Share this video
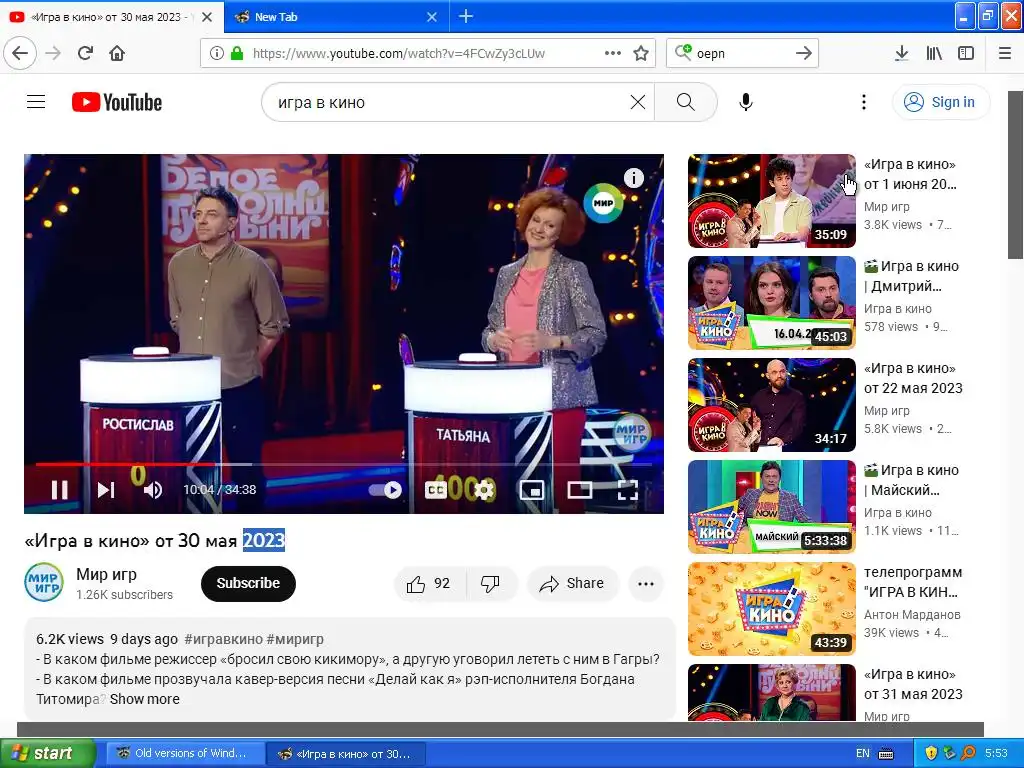The height and width of the screenshot is (768, 1024). point(571,584)
